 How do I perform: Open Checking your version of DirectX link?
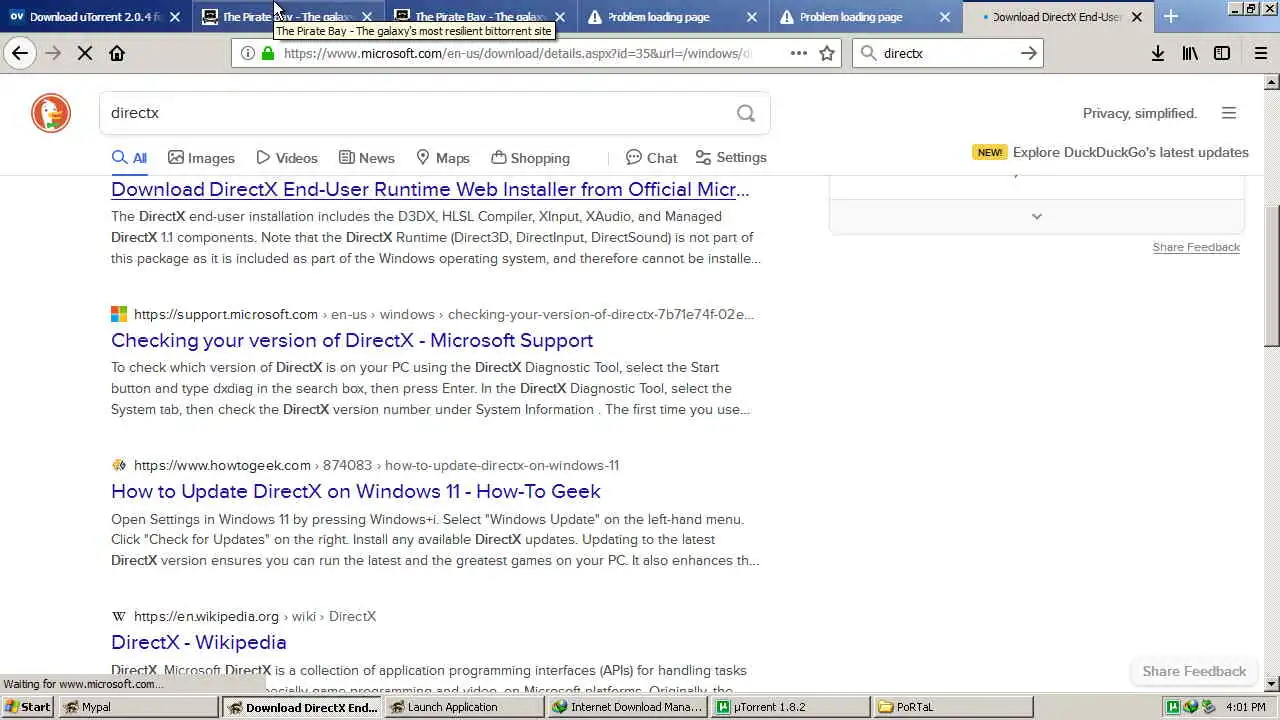pos(352,340)
